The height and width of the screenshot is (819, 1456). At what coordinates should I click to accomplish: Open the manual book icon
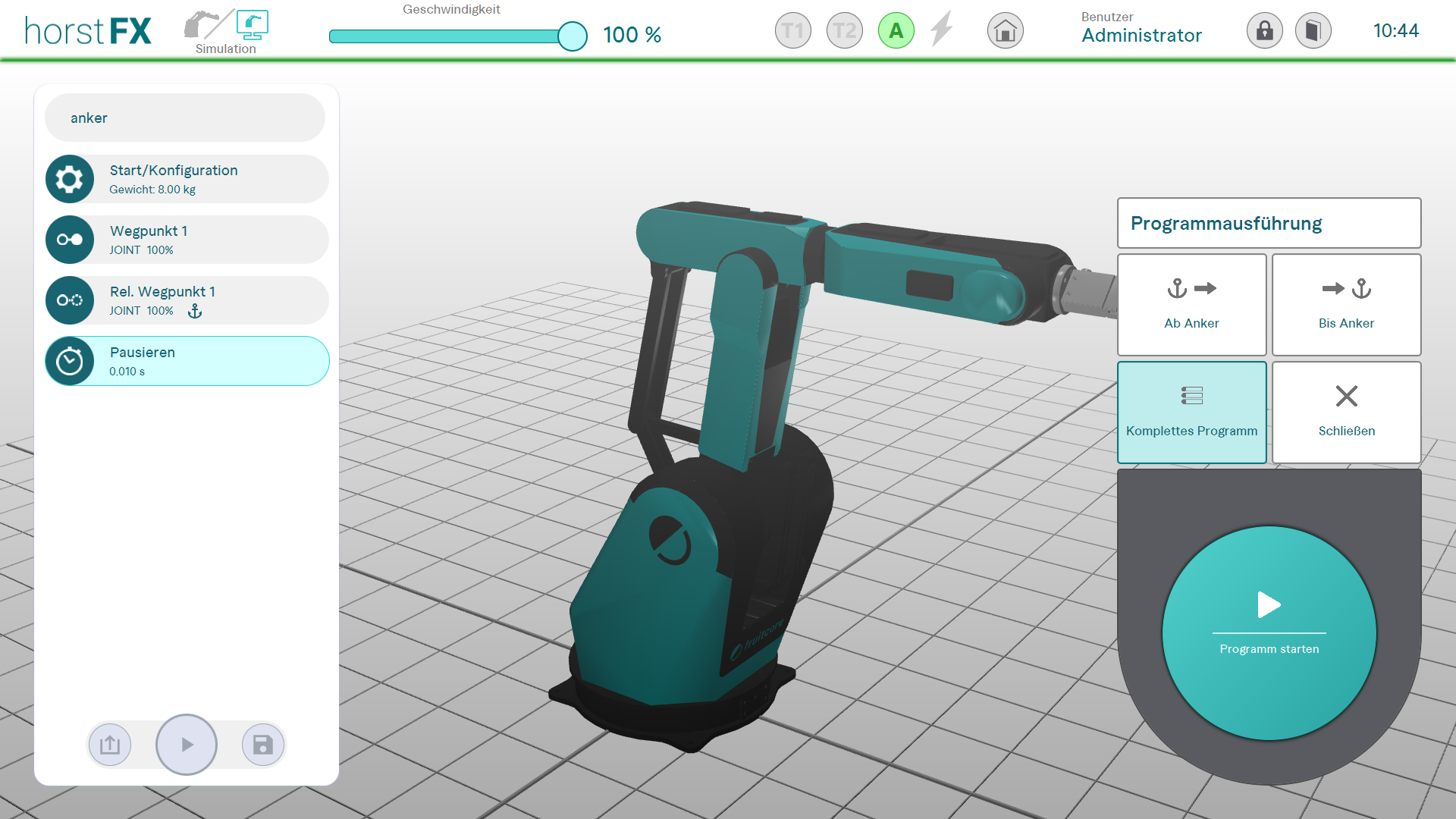pyautogui.click(x=1313, y=31)
